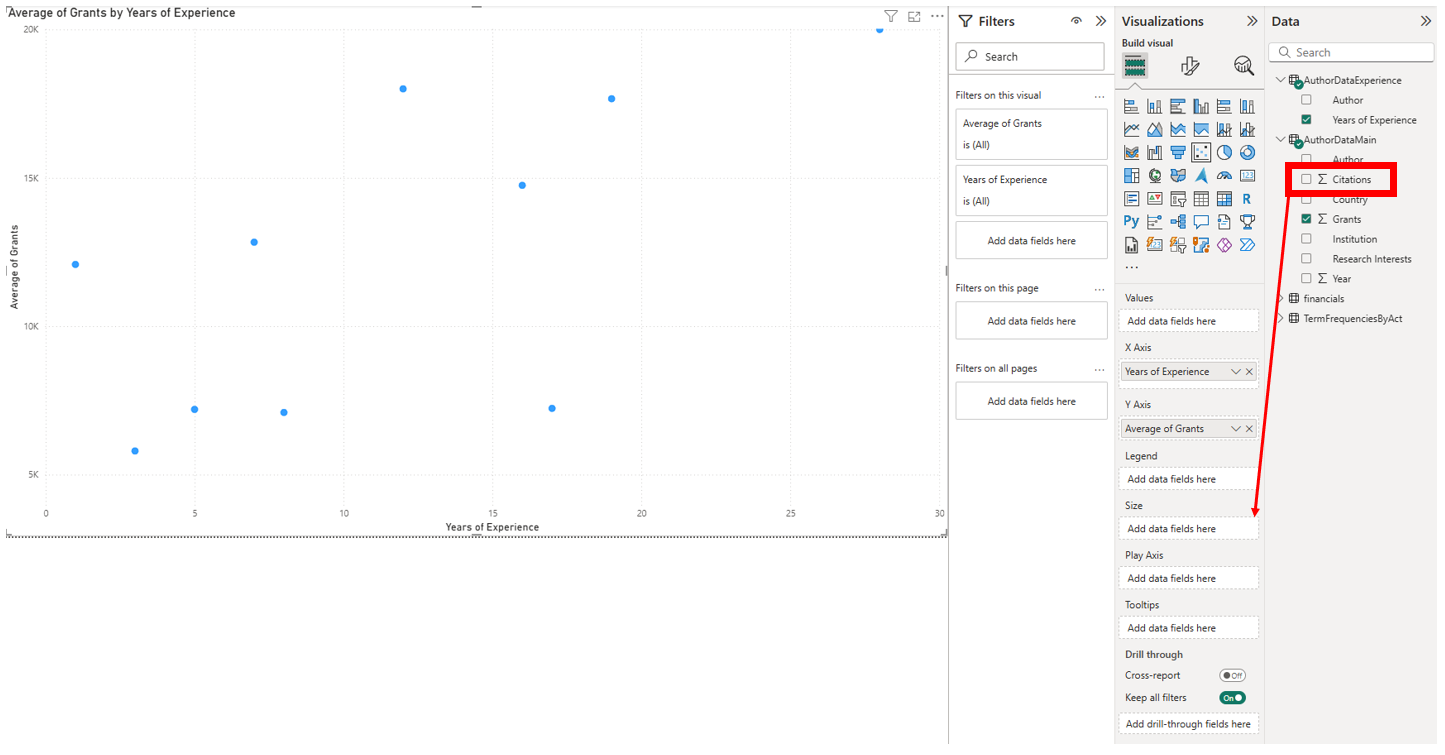Uncheck the Grants field checkbox
This screenshot has width=1445, height=755.
click(x=1306, y=219)
